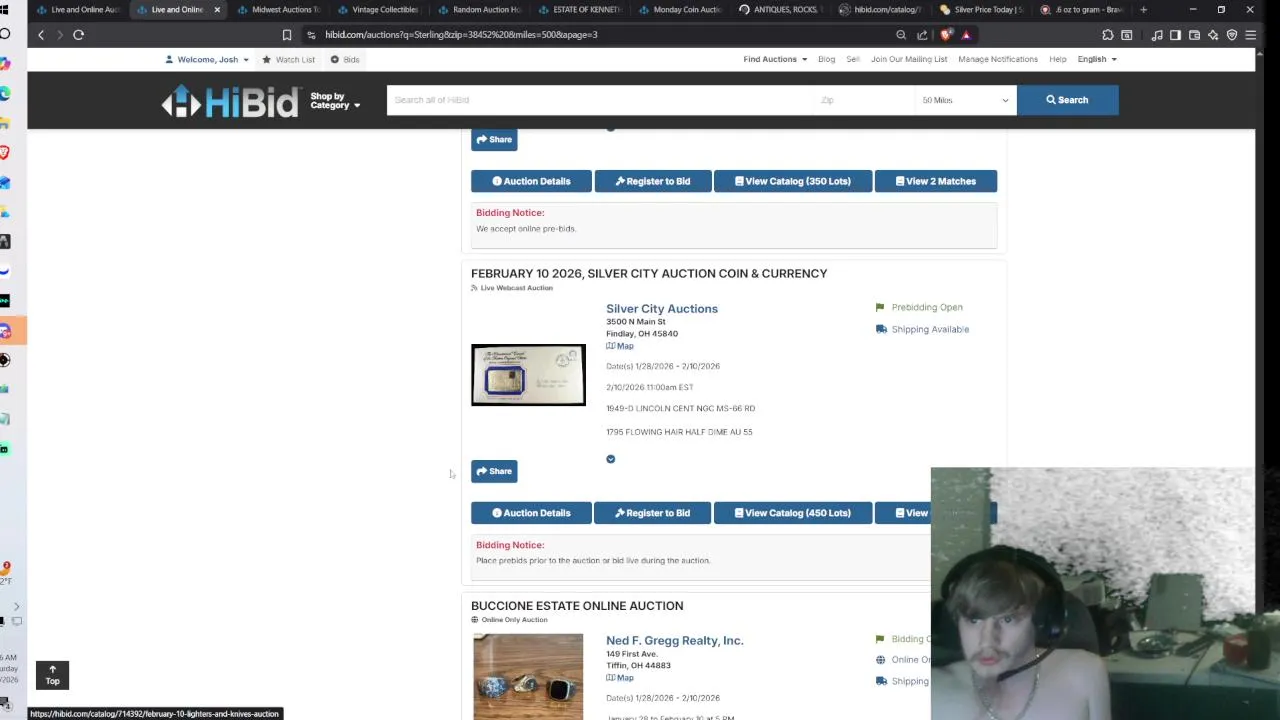Screen dimensions: 1280x720
Task: Focus the Search all of HiBid field
Action: coord(600,100)
